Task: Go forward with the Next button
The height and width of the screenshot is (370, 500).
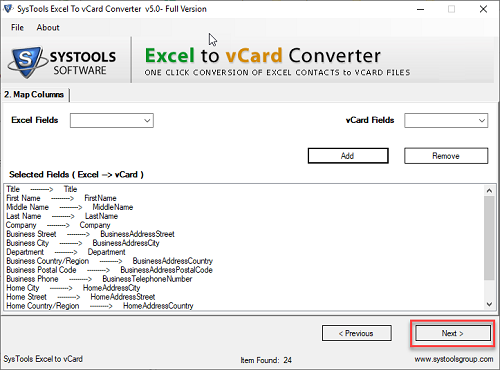Action: click(453, 333)
